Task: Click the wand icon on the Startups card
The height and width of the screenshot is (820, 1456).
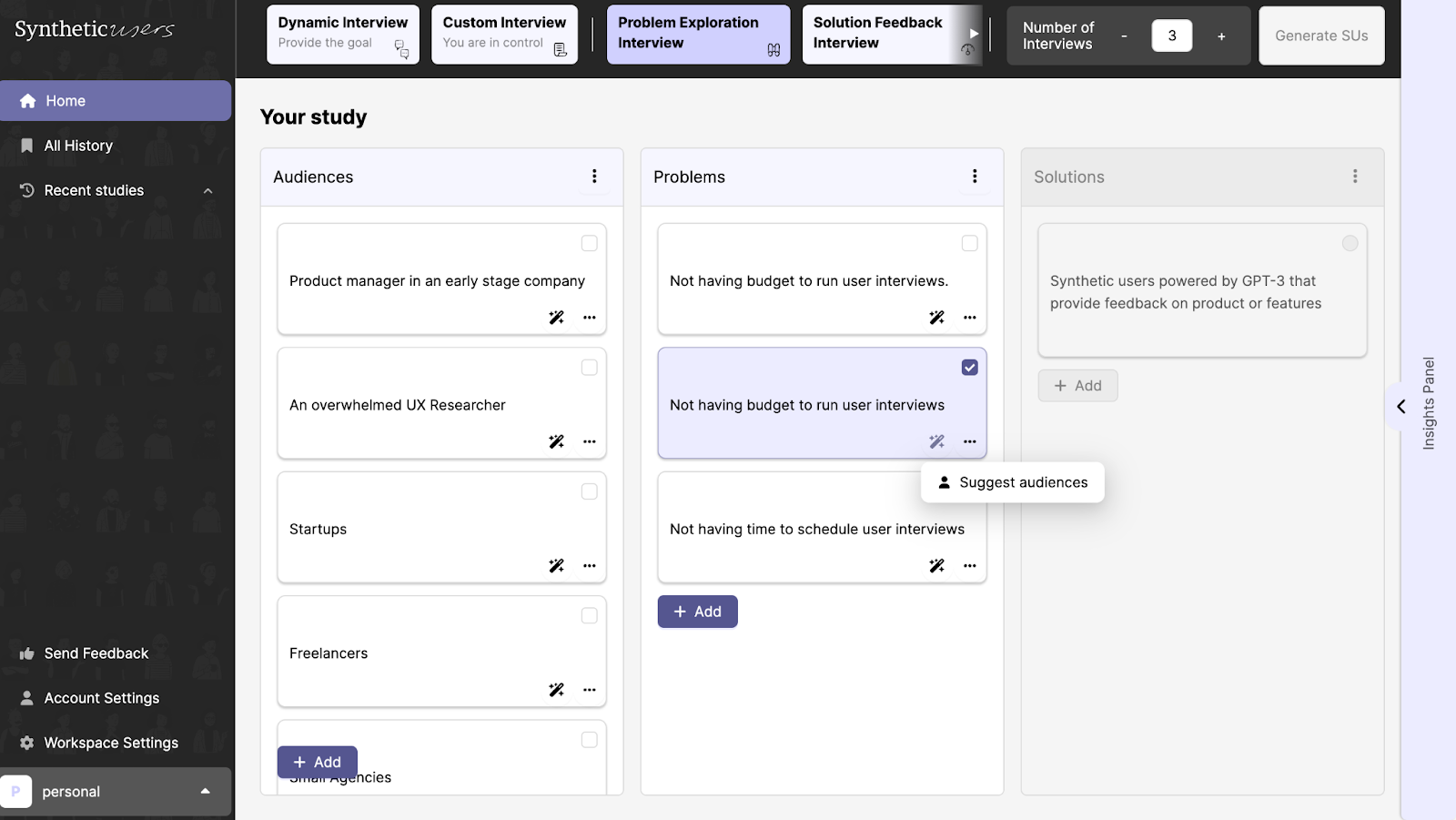Action: 556,565
